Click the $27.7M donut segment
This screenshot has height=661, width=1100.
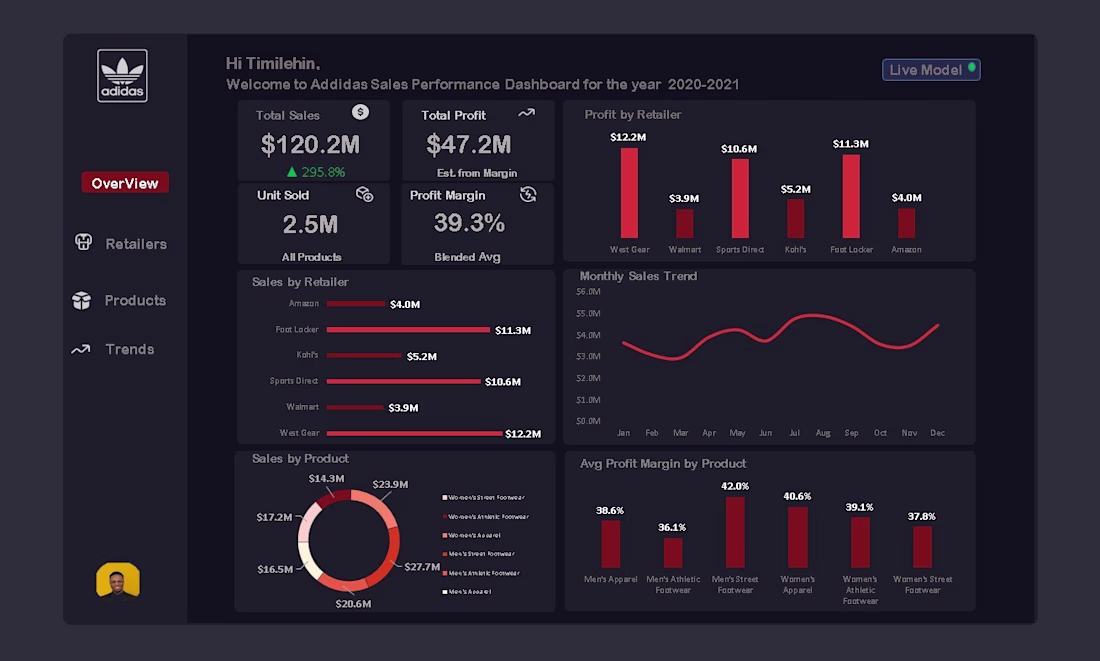(x=390, y=561)
